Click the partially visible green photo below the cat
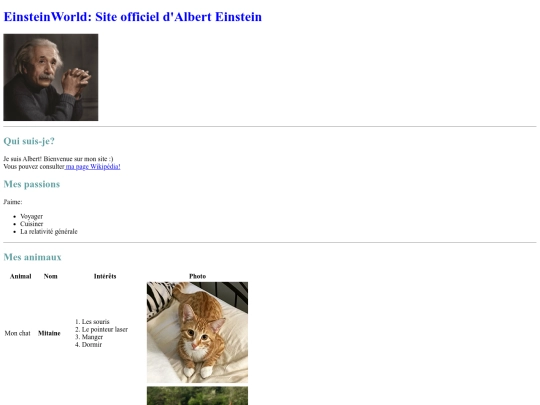The width and height of the screenshot is (540, 405). pos(197,396)
